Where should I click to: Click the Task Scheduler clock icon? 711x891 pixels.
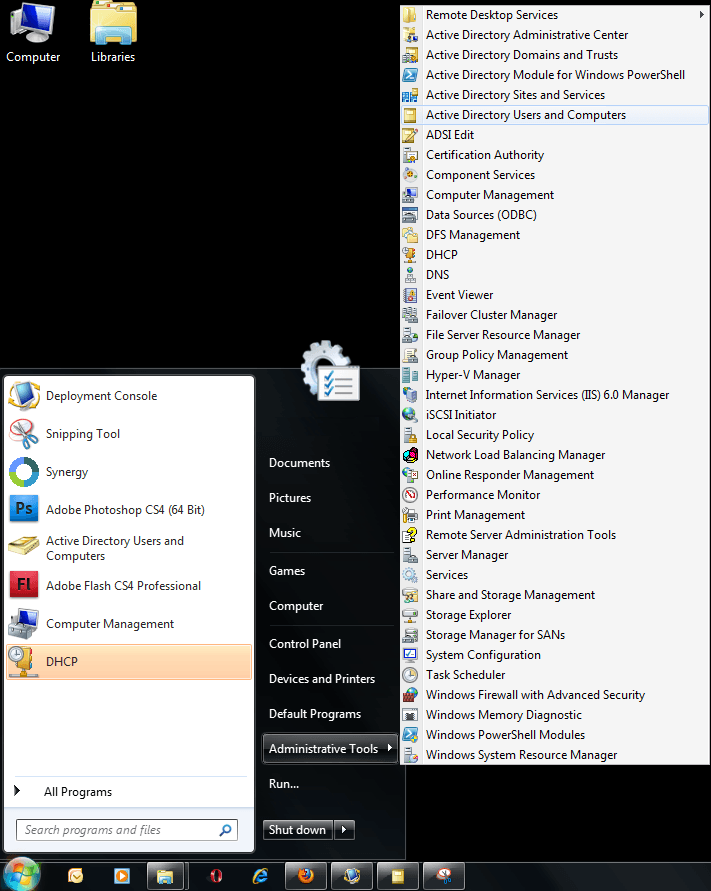coord(410,675)
